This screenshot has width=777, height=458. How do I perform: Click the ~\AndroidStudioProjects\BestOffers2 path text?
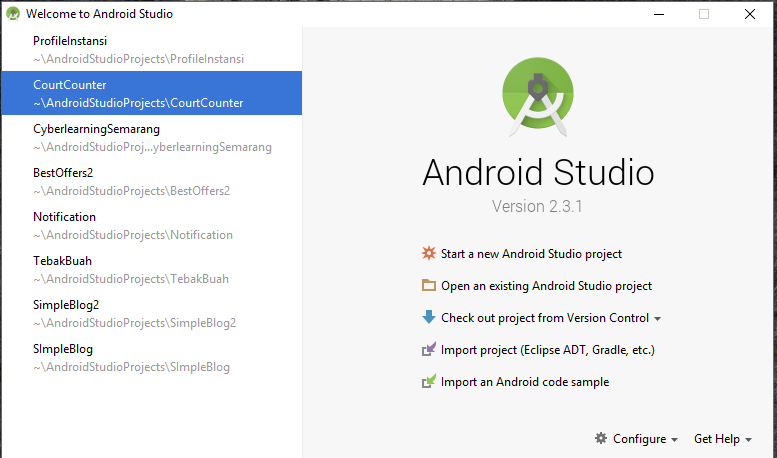pos(131,191)
